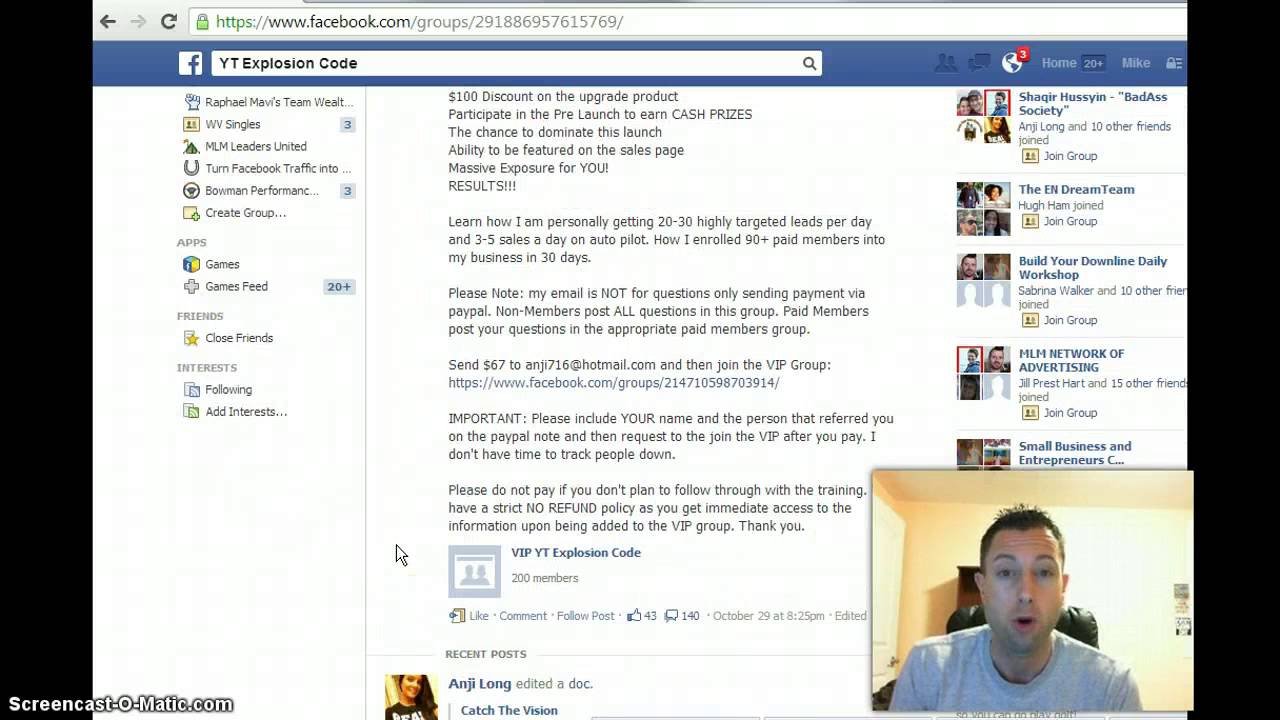Open Shaqir Hussyin BadAss Society group
The height and width of the screenshot is (720, 1280).
click(x=1093, y=104)
